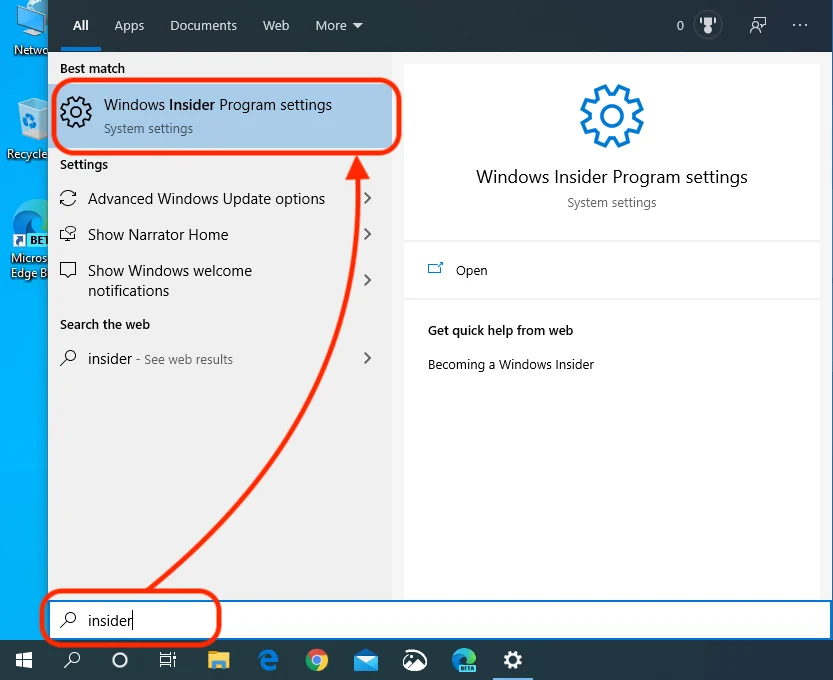Image resolution: width=833 pixels, height=680 pixels.
Task: Select Microsoft Edge Beta desktop shortcut
Action: pos(29,240)
